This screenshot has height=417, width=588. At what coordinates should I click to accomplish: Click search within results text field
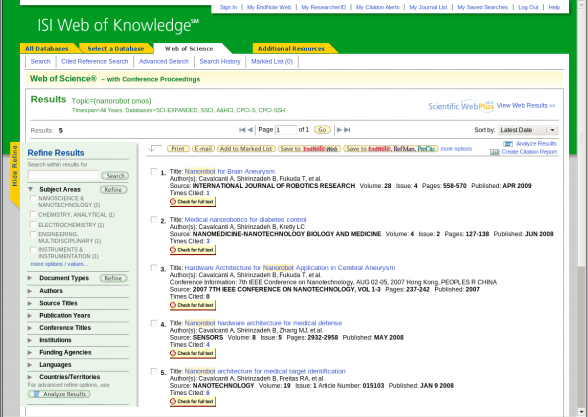63,176
